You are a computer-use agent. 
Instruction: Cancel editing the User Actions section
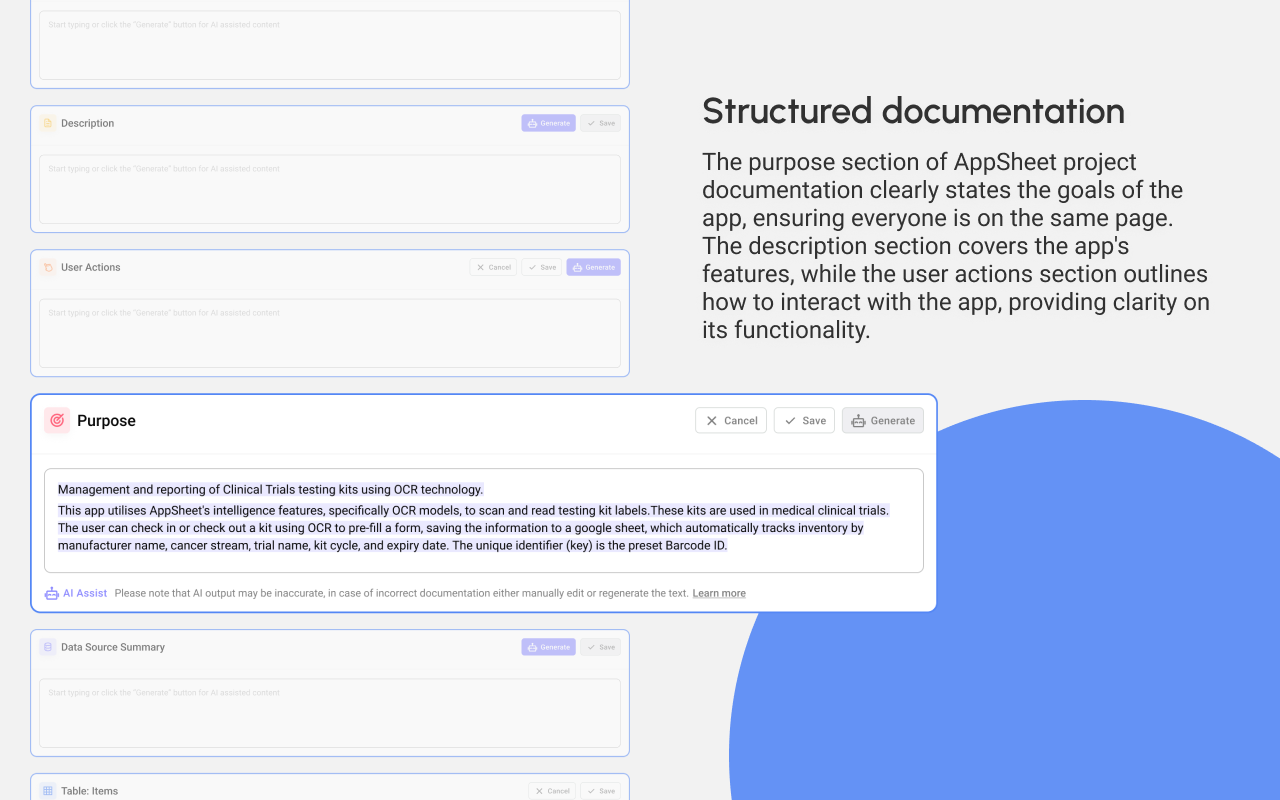tap(493, 267)
